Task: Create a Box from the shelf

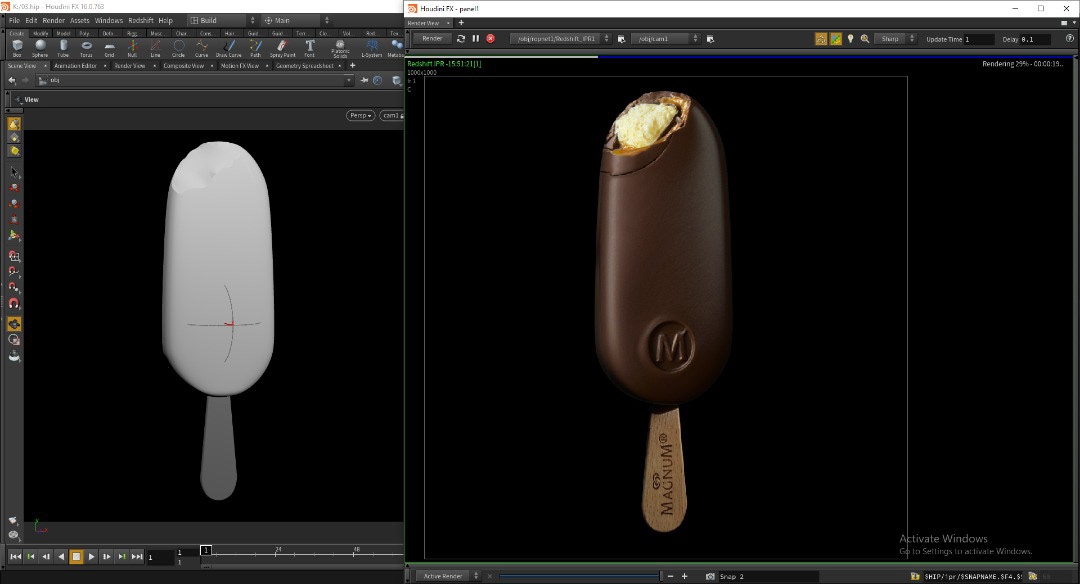Action: tap(17, 48)
